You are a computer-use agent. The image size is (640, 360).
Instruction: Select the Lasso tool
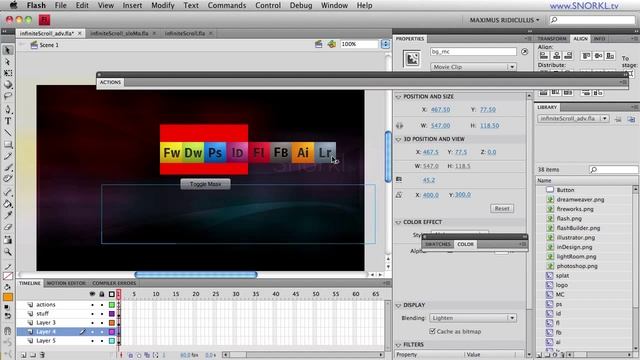[7, 96]
